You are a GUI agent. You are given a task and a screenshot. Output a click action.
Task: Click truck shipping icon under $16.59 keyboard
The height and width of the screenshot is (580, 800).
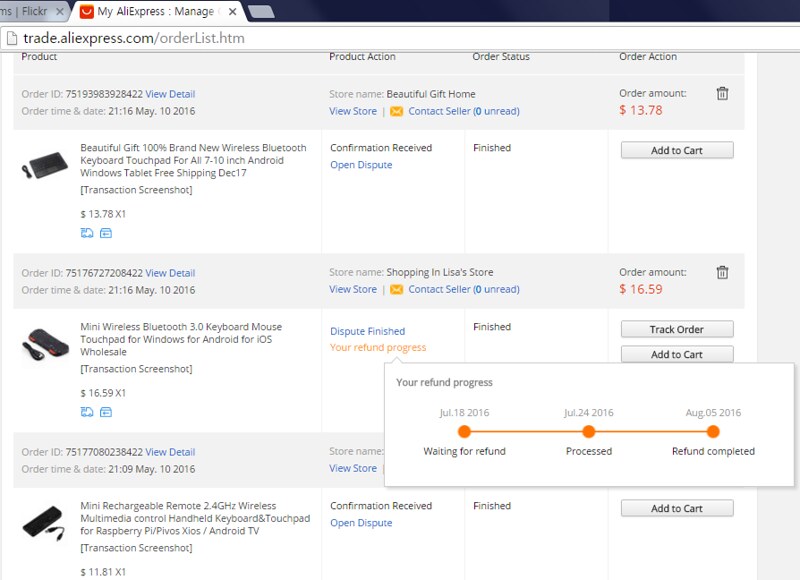[87, 412]
